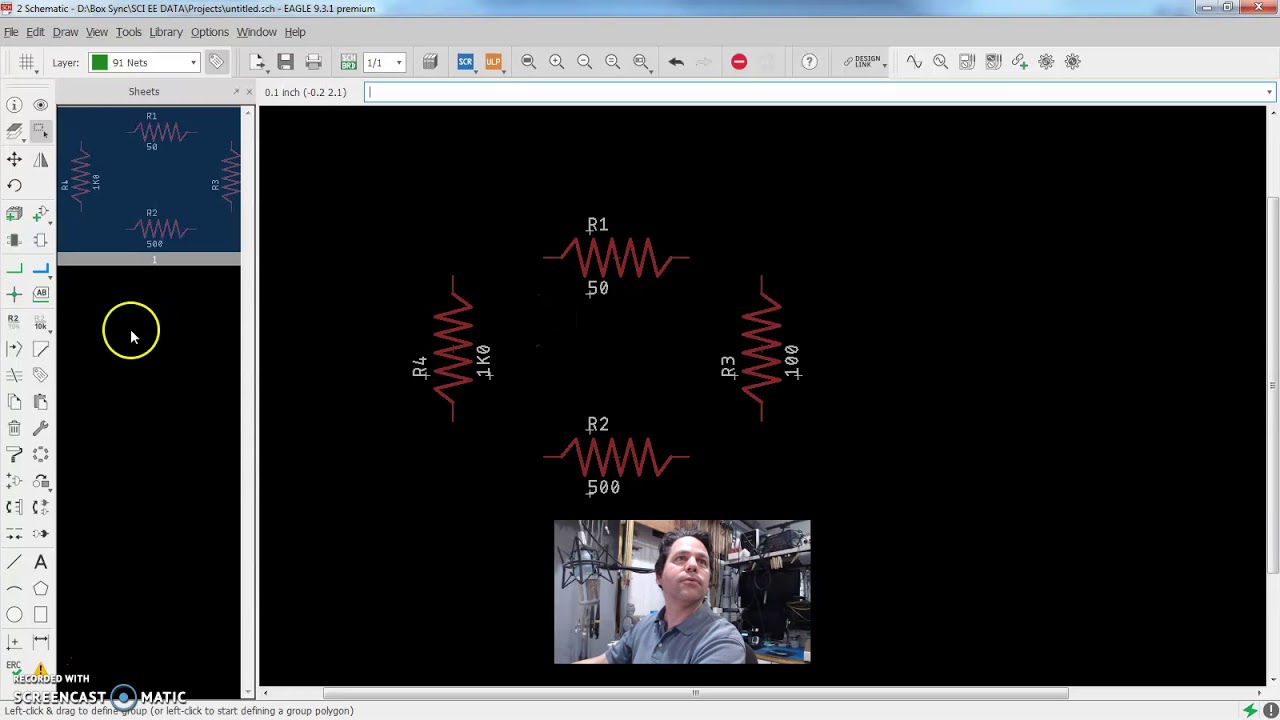
Task: Expand the command history dropdown arrow
Action: pos(1269,92)
